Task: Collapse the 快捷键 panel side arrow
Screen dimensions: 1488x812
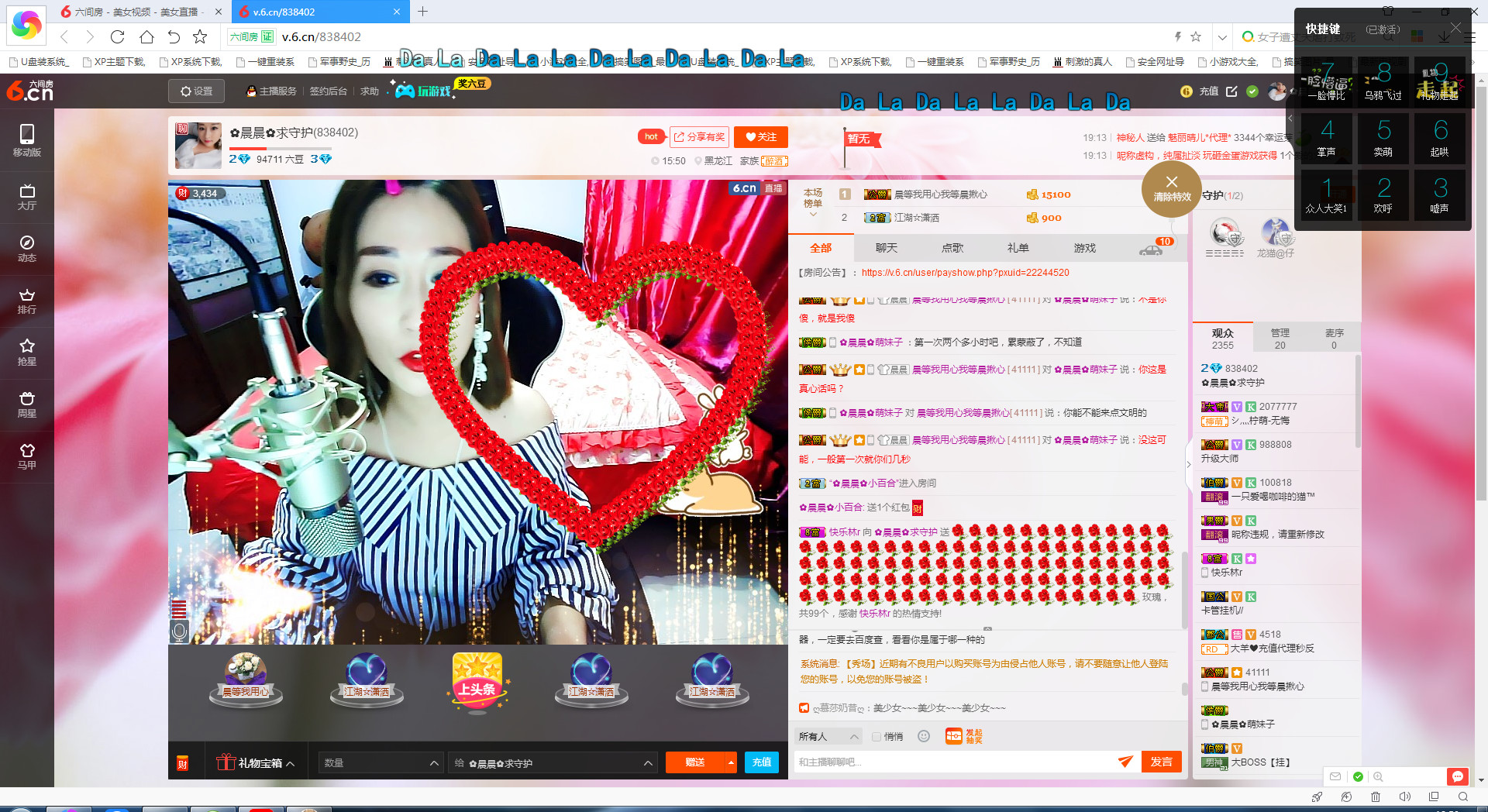Action: (1290, 118)
